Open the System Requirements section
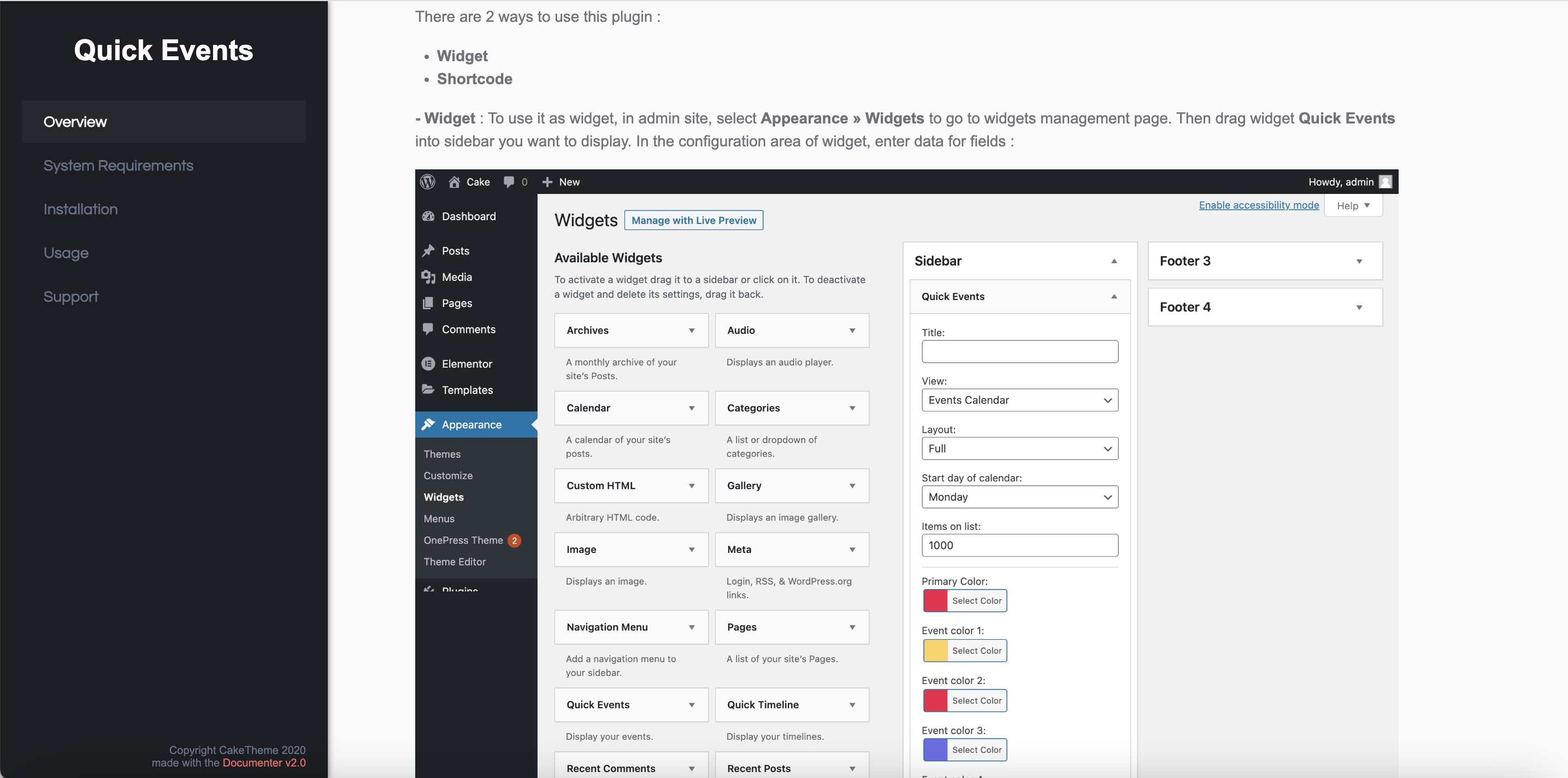 point(118,166)
